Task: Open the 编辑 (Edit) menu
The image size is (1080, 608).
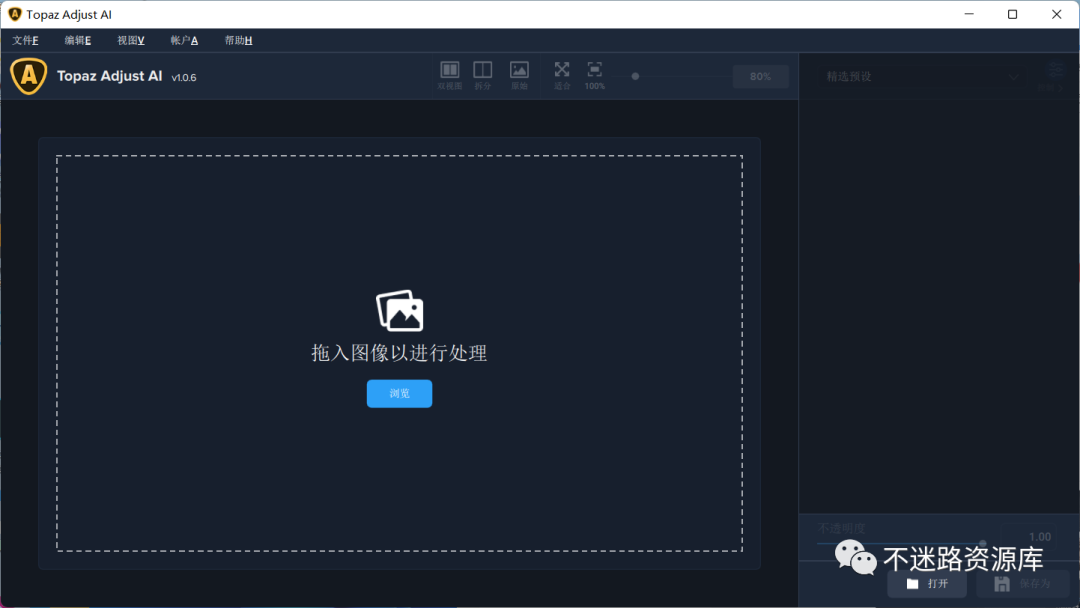Action: tap(78, 41)
